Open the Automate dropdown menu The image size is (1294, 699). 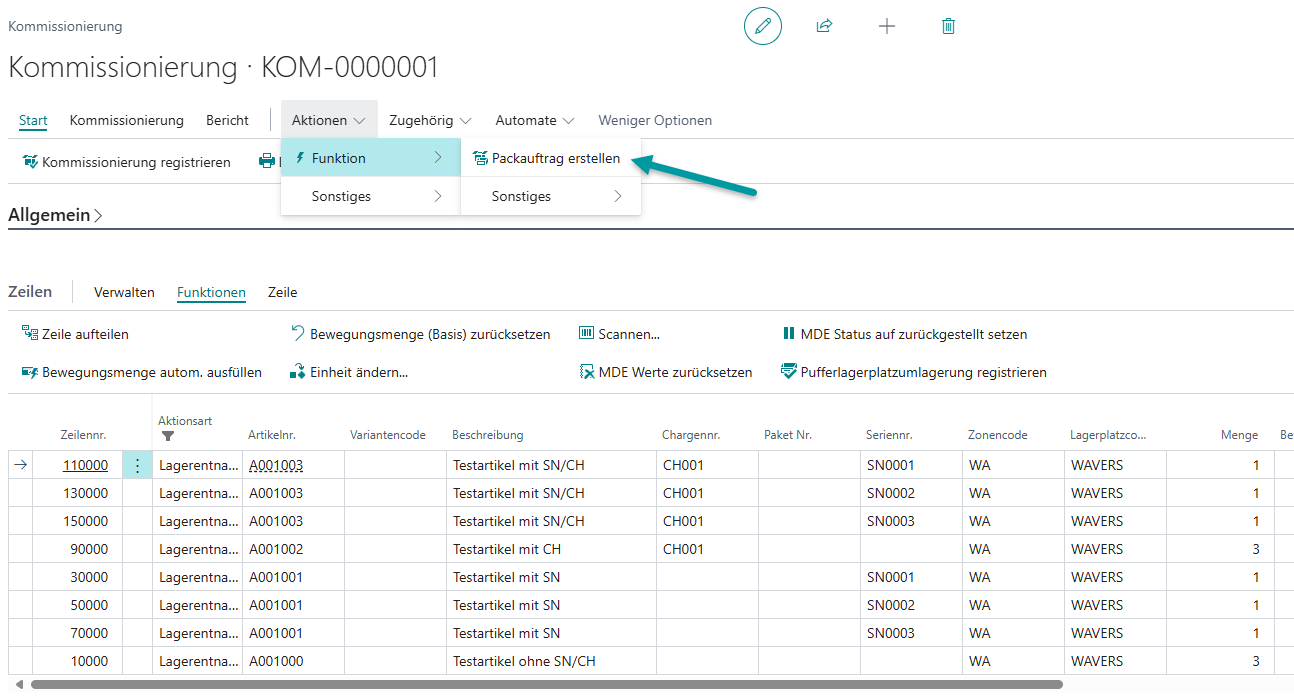(x=535, y=120)
